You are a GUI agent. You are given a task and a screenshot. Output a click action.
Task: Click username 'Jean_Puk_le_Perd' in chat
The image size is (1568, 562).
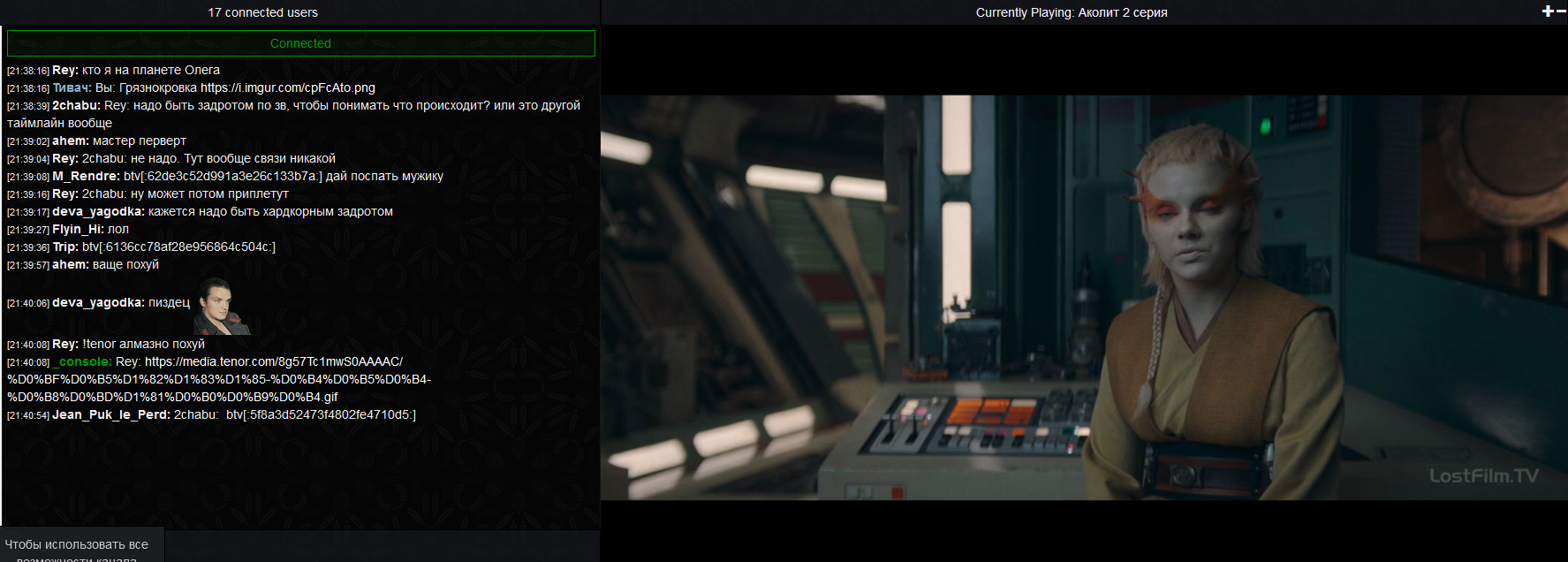[x=111, y=414]
